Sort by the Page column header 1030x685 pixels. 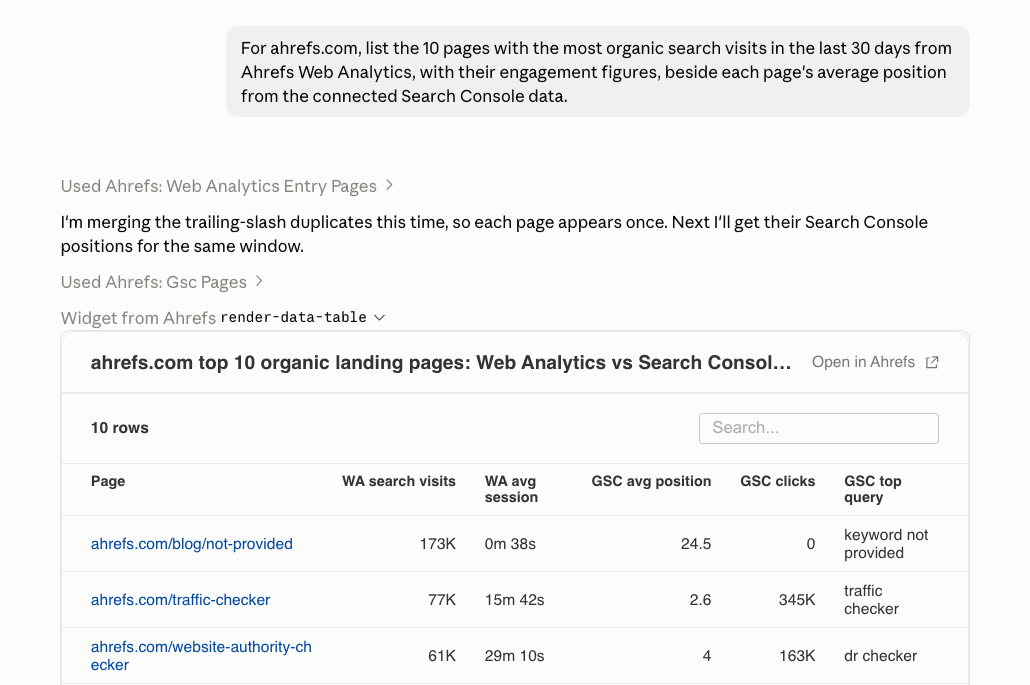pos(108,481)
